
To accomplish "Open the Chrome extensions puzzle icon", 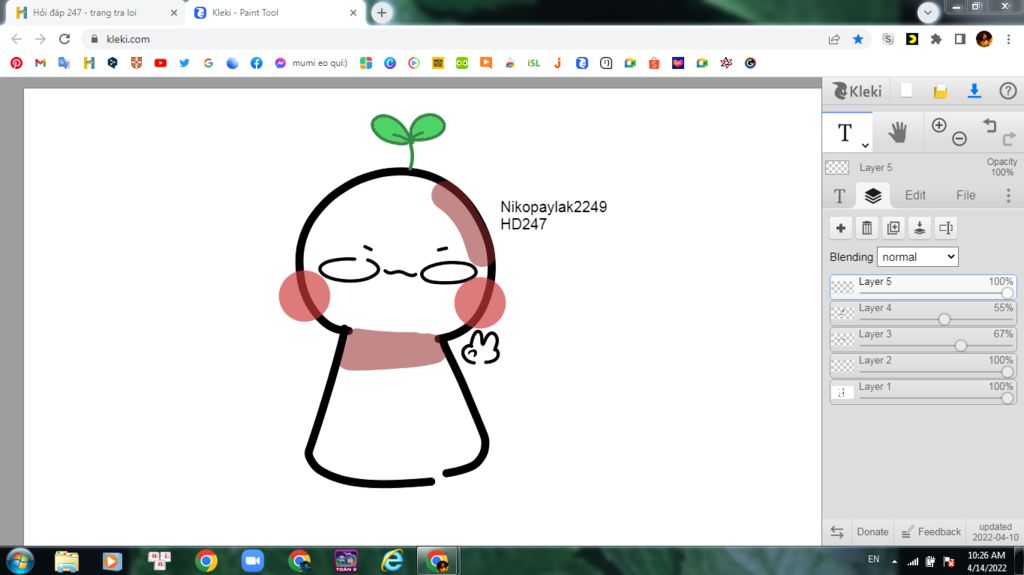I will [x=936, y=39].
